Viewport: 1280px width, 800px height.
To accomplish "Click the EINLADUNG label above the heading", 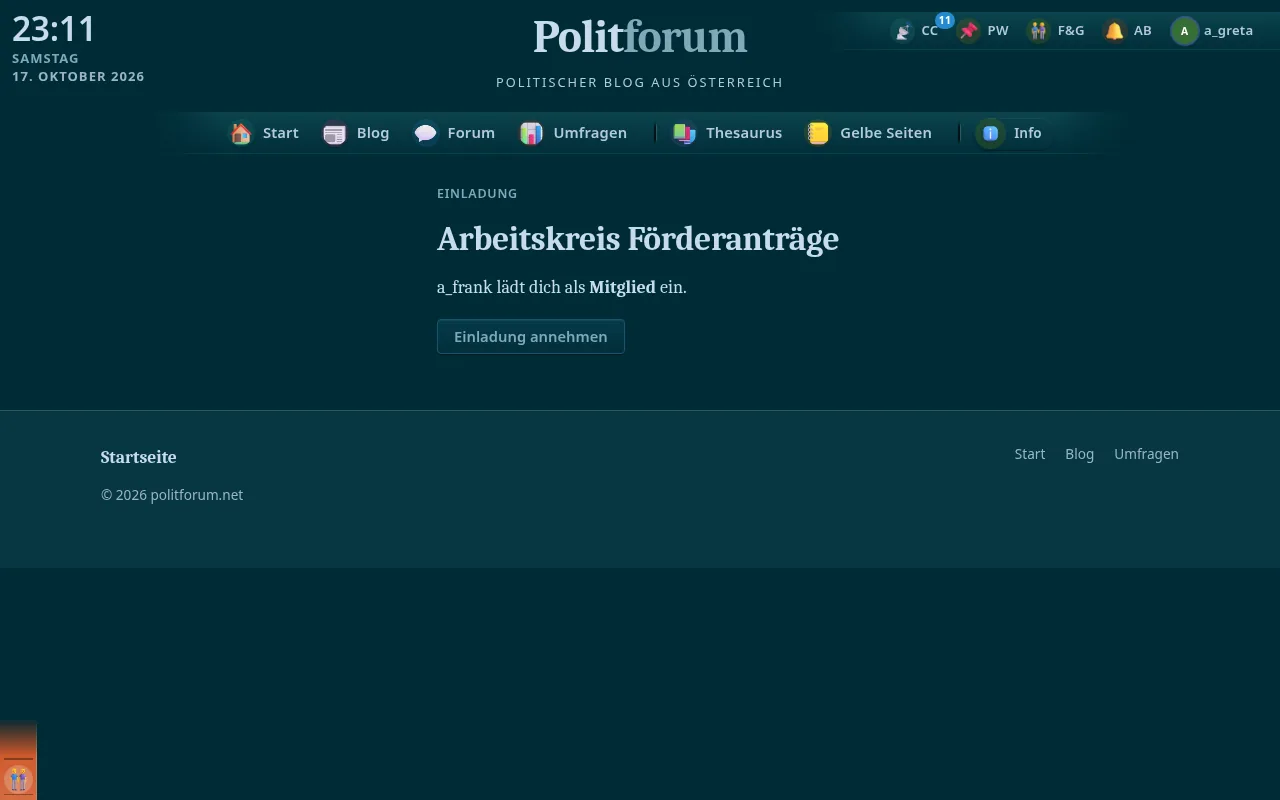I will click(477, 193).
